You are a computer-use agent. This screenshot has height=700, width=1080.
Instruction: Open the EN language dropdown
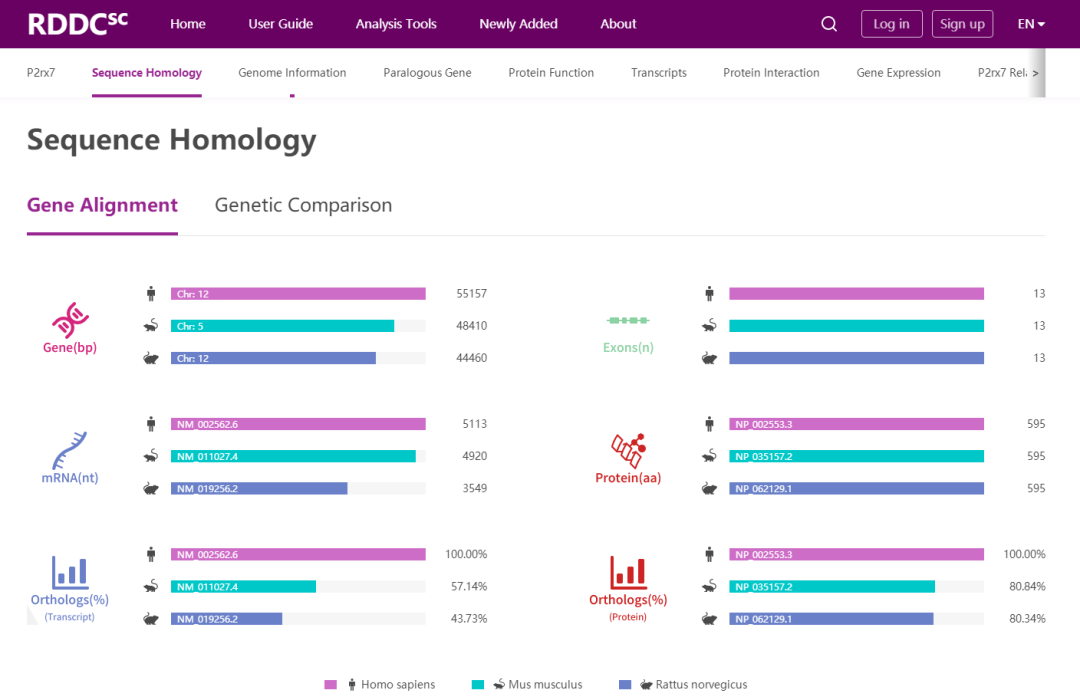[1031, 24]
